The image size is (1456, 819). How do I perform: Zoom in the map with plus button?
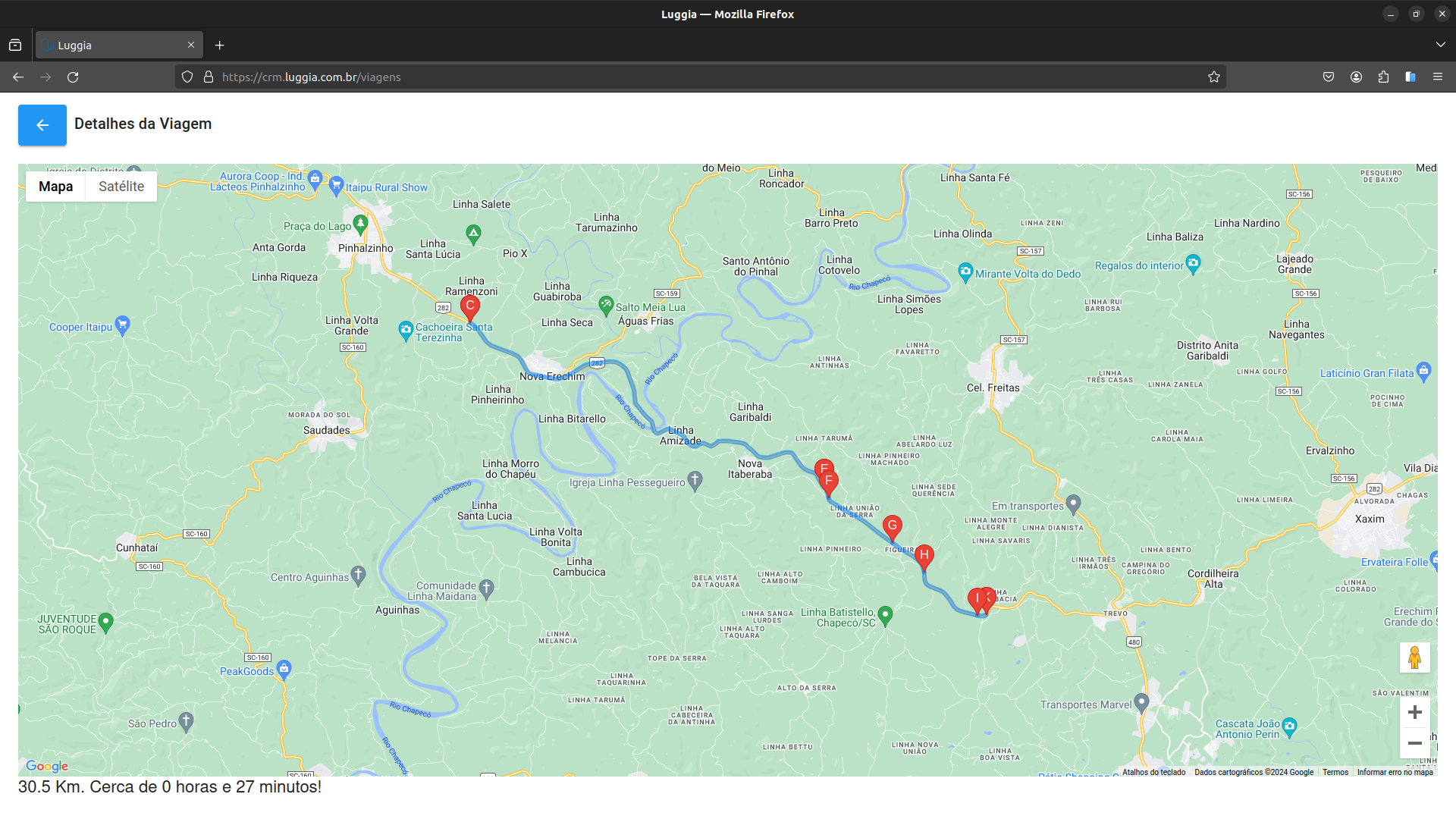1414,712
